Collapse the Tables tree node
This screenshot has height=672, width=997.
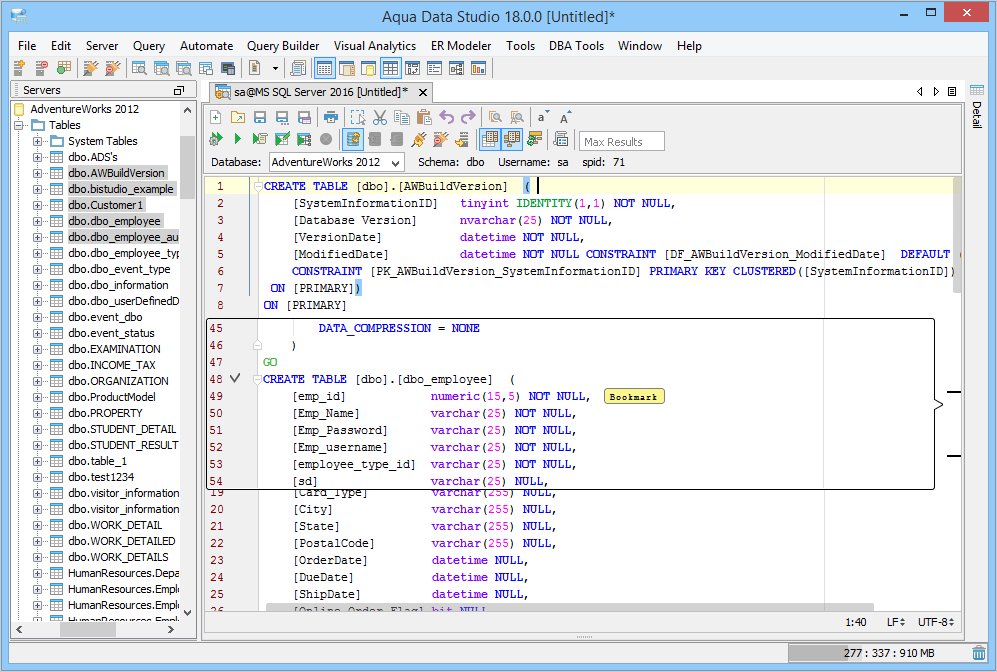19,125
